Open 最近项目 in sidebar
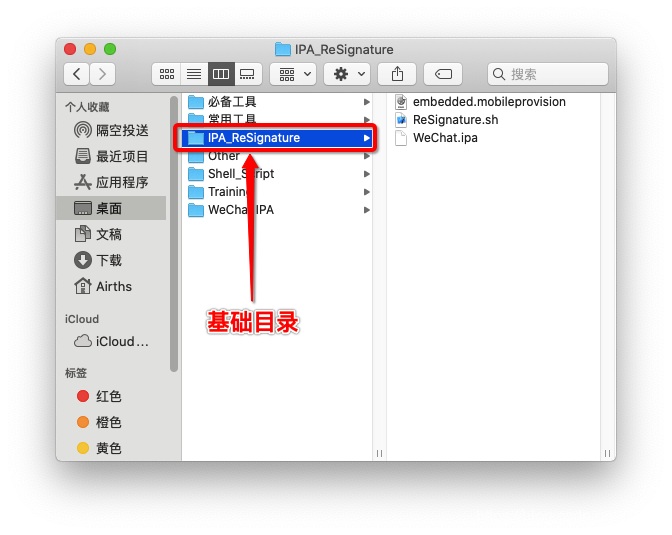672x535 pixels. pos(112,156)
